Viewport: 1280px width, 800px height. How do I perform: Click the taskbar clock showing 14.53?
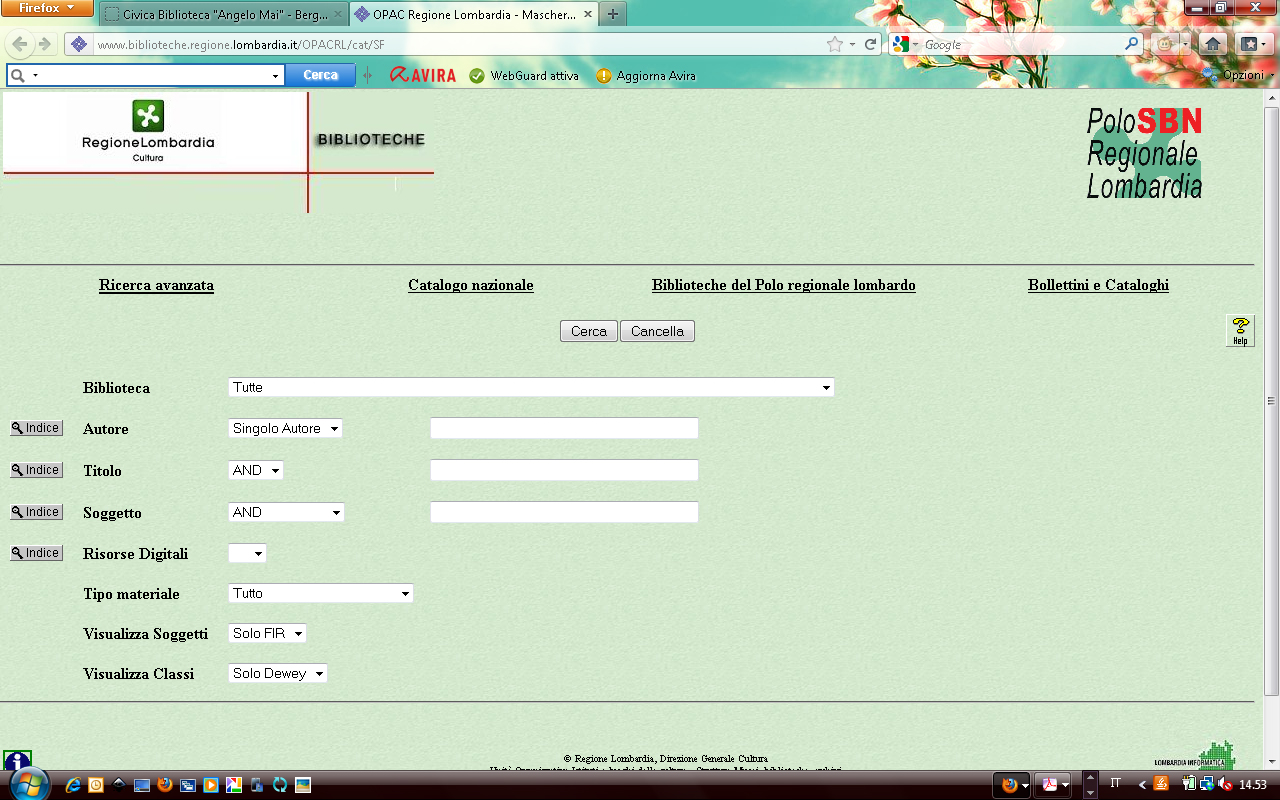click(x=1253, y=785)
